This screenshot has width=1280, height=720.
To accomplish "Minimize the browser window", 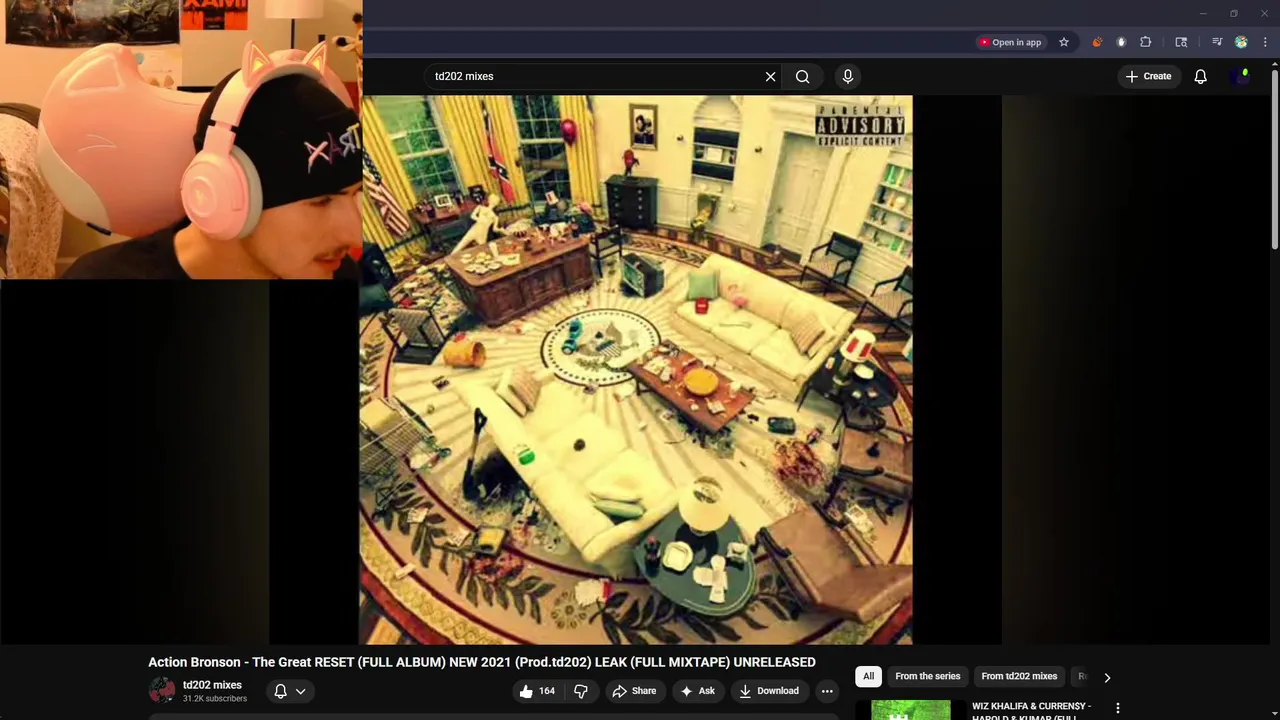I will pyautogui.click(x=1203, y=13).
